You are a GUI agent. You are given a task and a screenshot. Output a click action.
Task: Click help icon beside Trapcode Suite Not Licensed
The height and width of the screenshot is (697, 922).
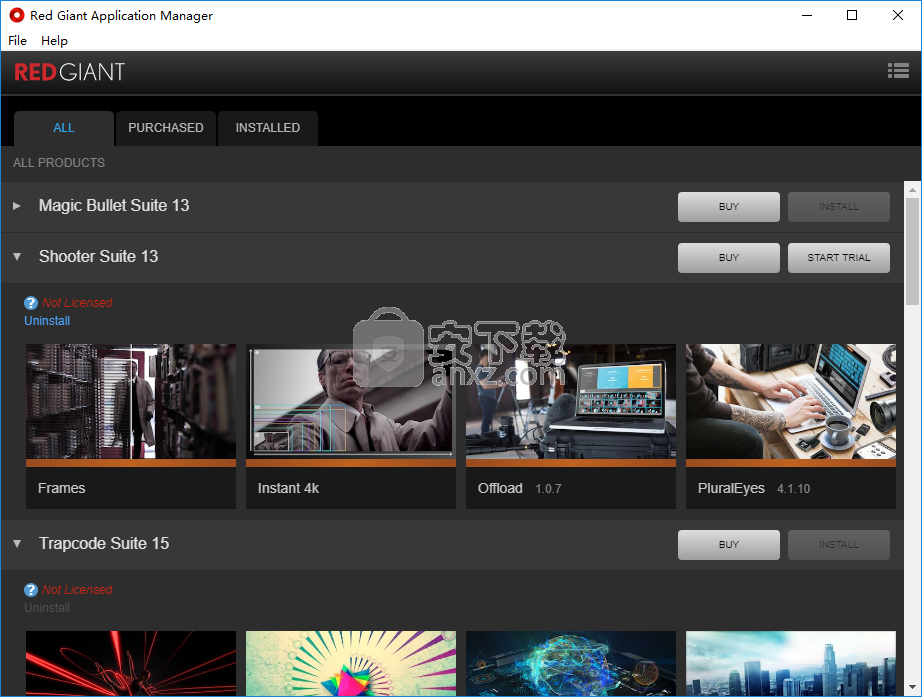(31, 590)
